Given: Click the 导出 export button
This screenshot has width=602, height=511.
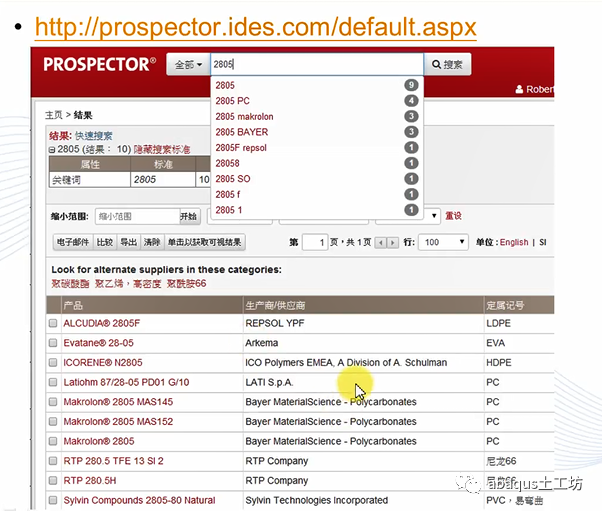Looking at the screenshot, I should pyautogui.click(x=129, y=242).
